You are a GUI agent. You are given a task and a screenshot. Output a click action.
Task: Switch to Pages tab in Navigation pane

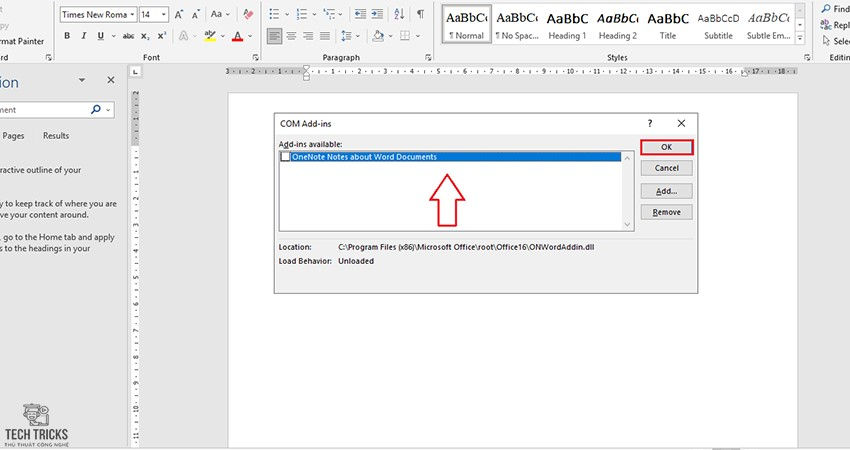click(13, 136)
